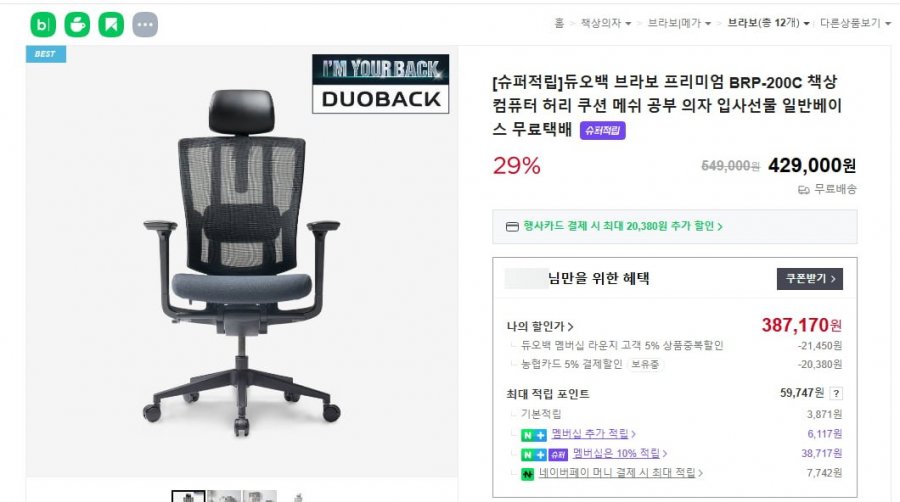The width and height of the screenshot is (900, 502).
Task: Click the 쿠폰받기 button
Action: pos(810,278)
